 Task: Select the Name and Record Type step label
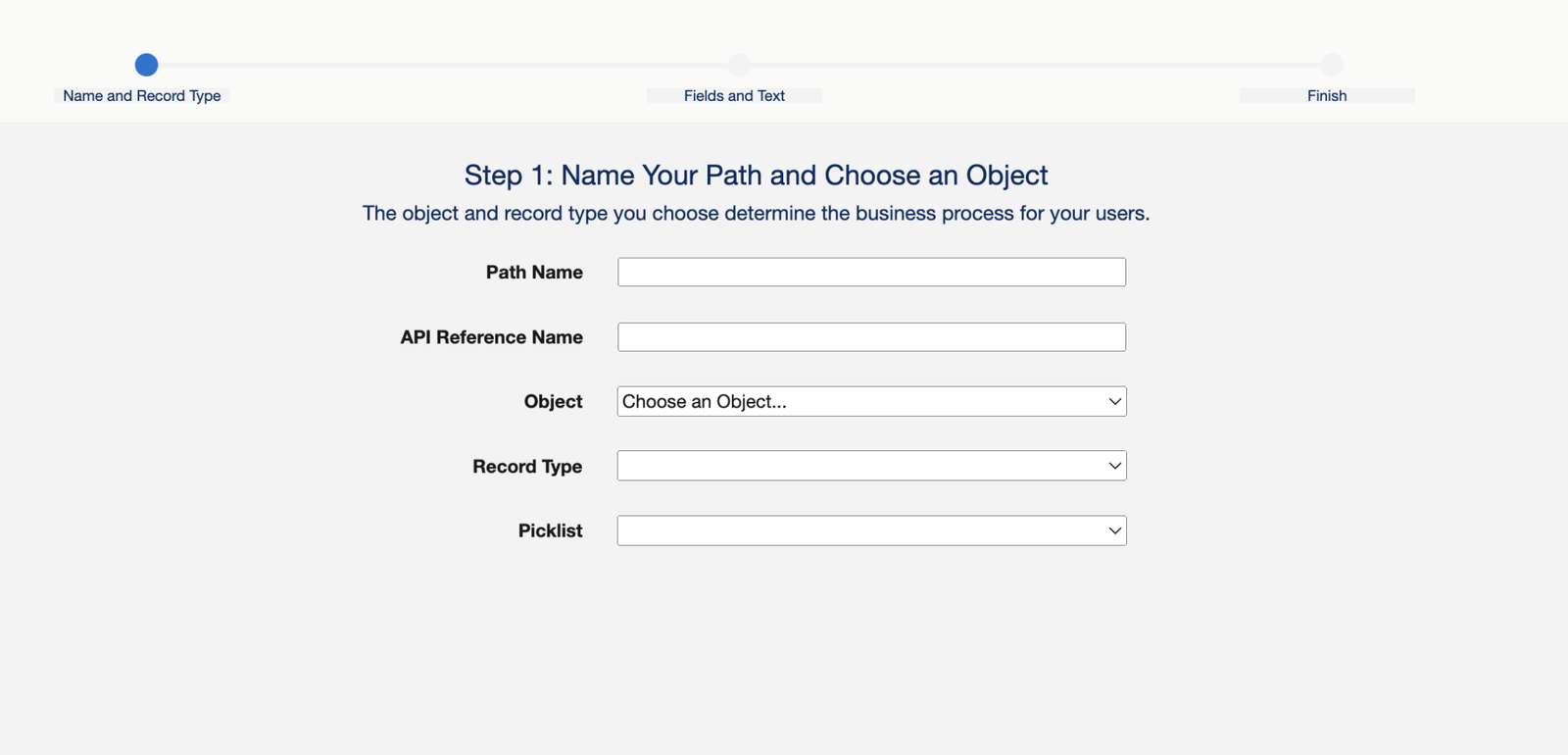click(x=142, y=96)
